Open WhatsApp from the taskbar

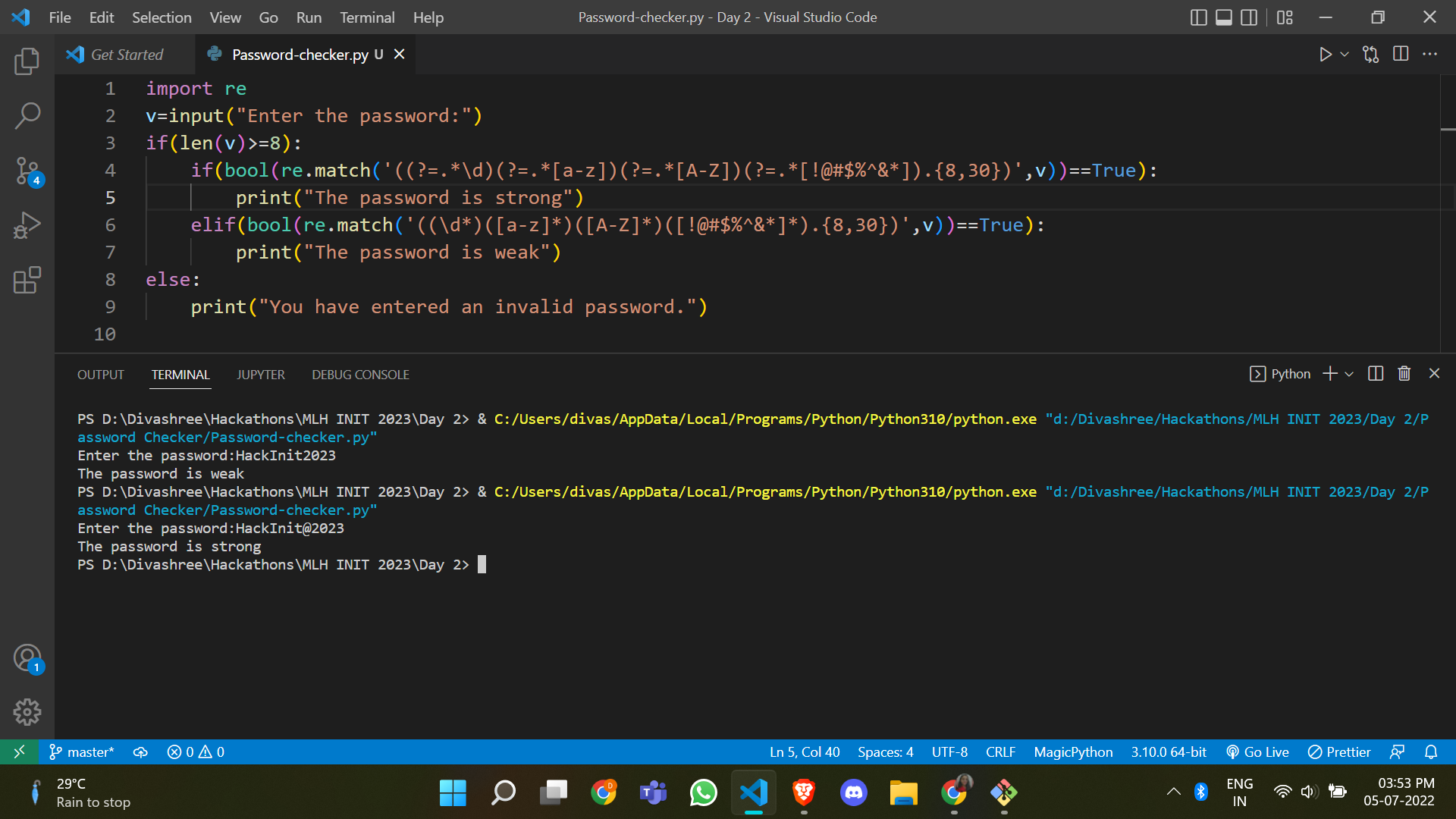pyautogui.click(x=703, y=792)
